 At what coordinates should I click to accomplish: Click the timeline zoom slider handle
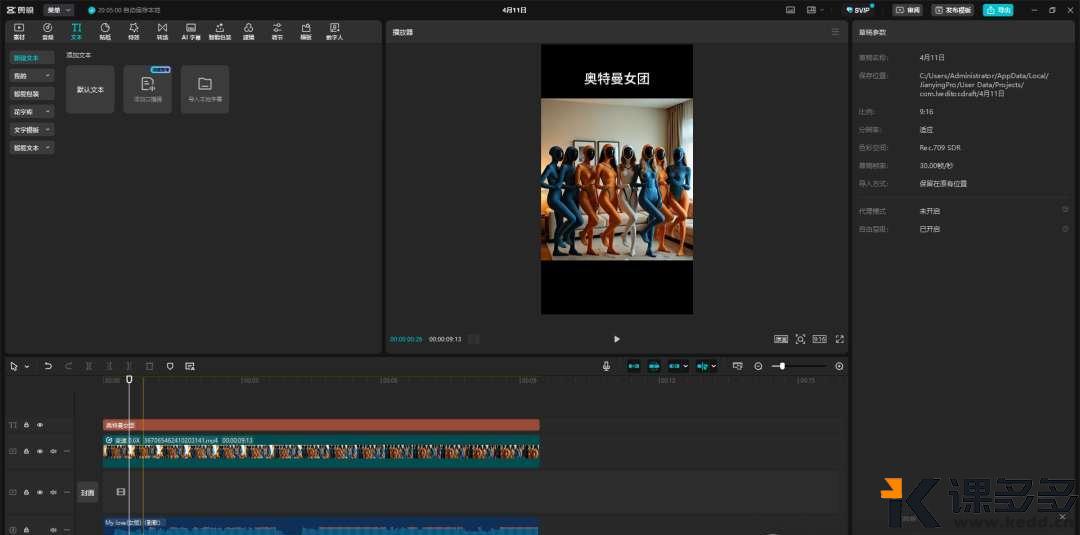[x=782, y=366]
